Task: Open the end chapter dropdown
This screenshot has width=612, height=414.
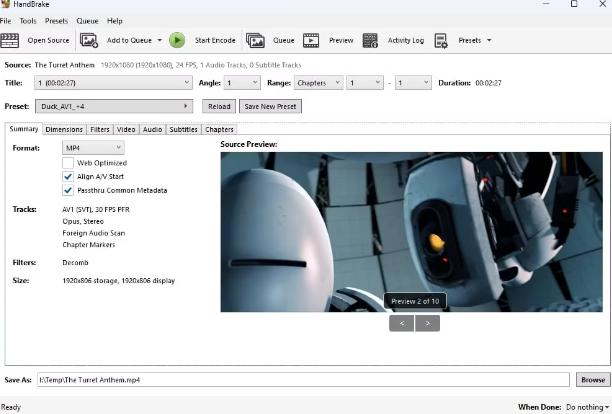Action: [413, 83]
